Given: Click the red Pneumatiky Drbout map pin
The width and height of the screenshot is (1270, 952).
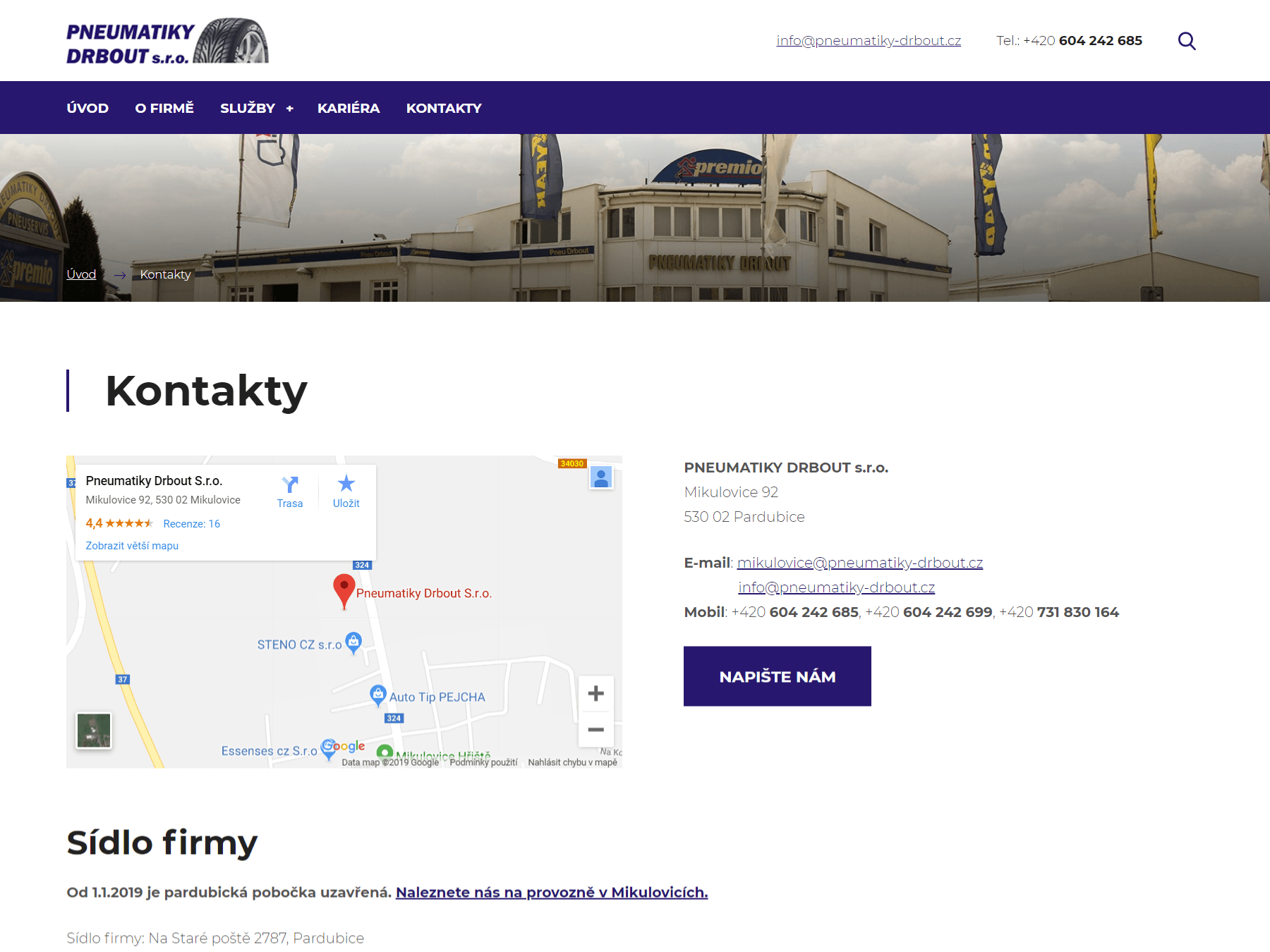Looking at the screenshot, I should click(344, 590).
